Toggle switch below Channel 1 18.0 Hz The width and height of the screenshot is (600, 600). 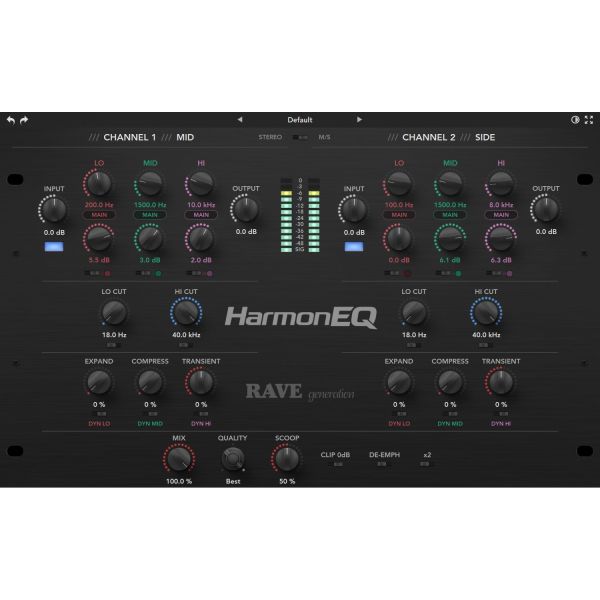tap(114, 345)
